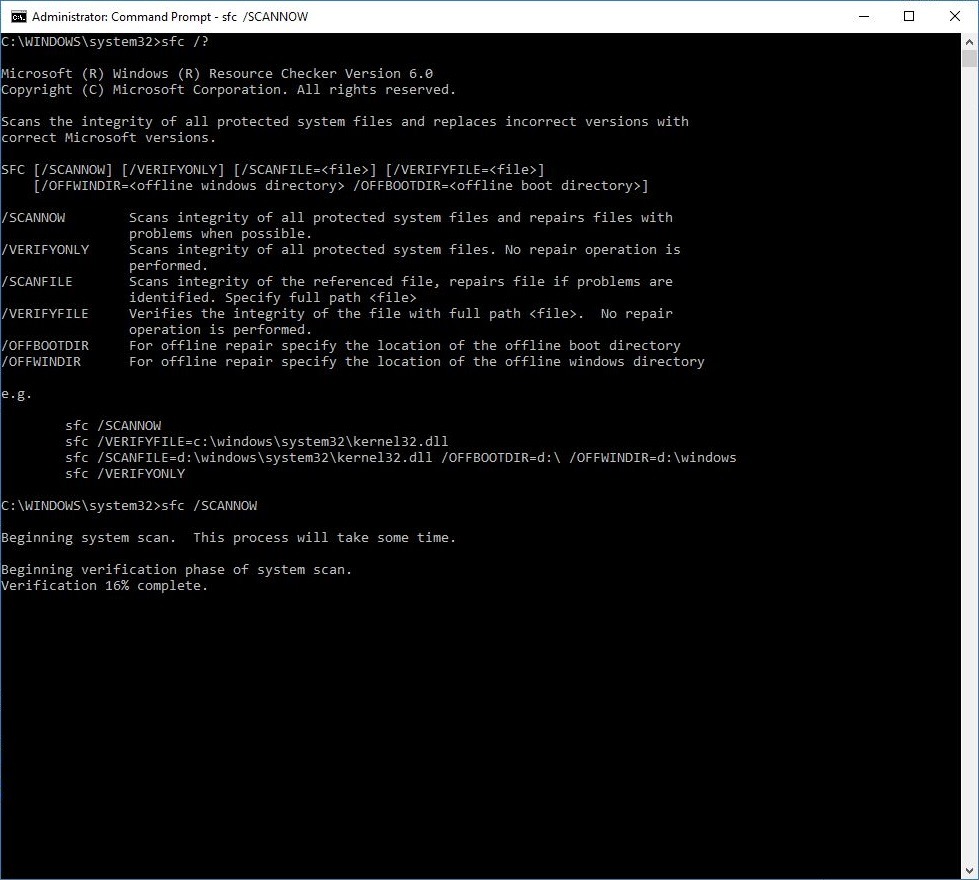Screen dimensions: 979x880
Task: Click the '/OFFBOOTDIR' option description row
Action: click(x=341, y=345)
